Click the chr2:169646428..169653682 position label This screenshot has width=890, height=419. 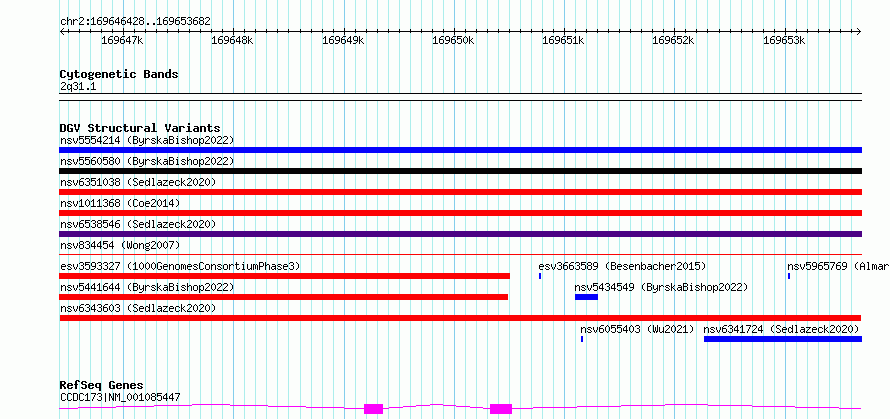tap(136, 21)
